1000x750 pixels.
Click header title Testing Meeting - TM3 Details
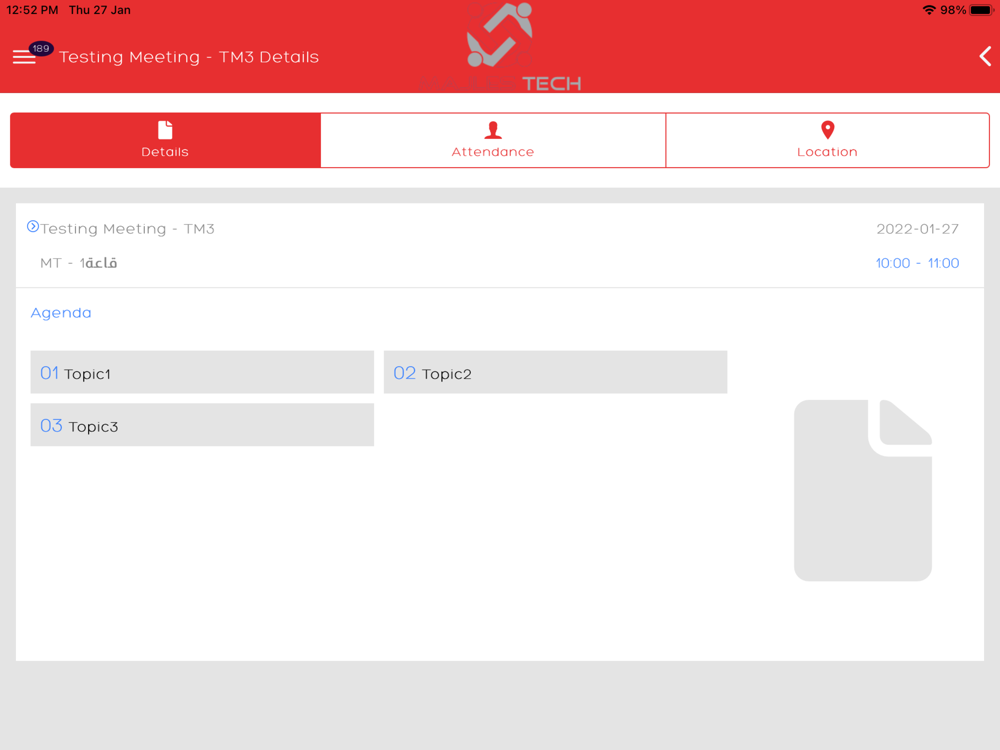click(x=189, y=57)
